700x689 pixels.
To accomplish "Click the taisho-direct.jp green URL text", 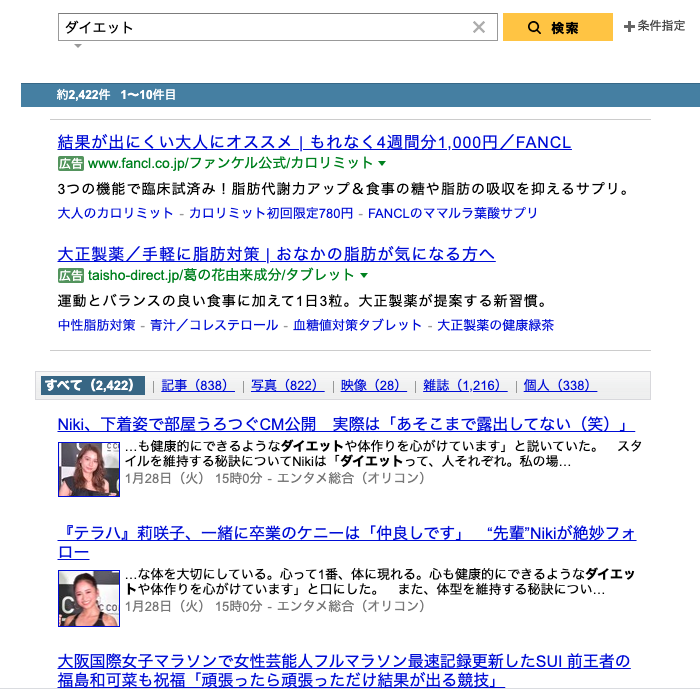I will [221, 276].
